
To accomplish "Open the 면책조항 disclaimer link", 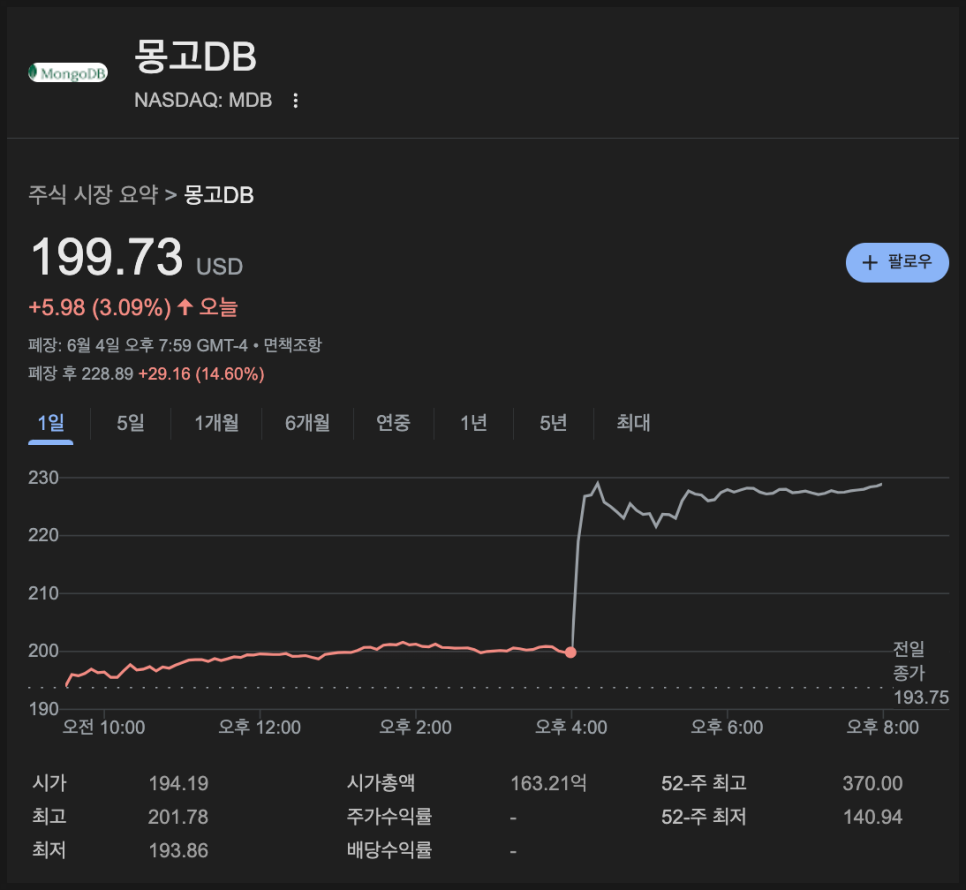I will [293, 345].
